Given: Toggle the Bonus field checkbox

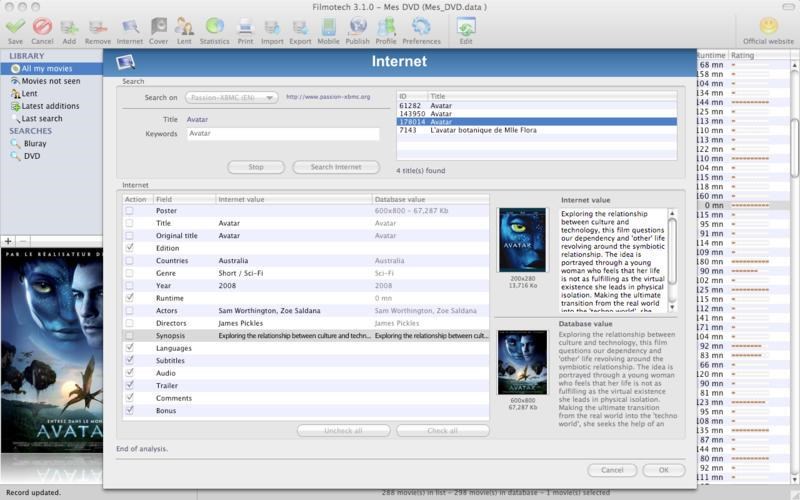Looking at the screenshot, I should [130, 410].
